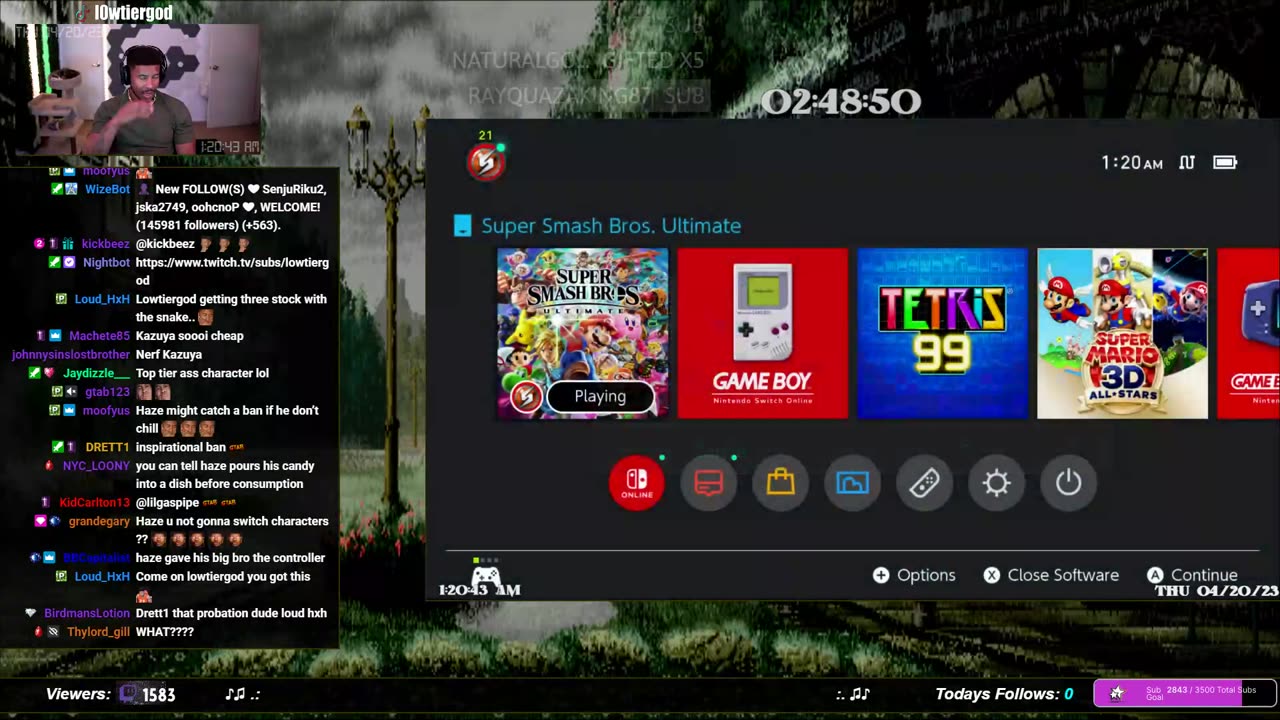
Task: Click the Todays Follows counter
Action: click(1004, 694)
